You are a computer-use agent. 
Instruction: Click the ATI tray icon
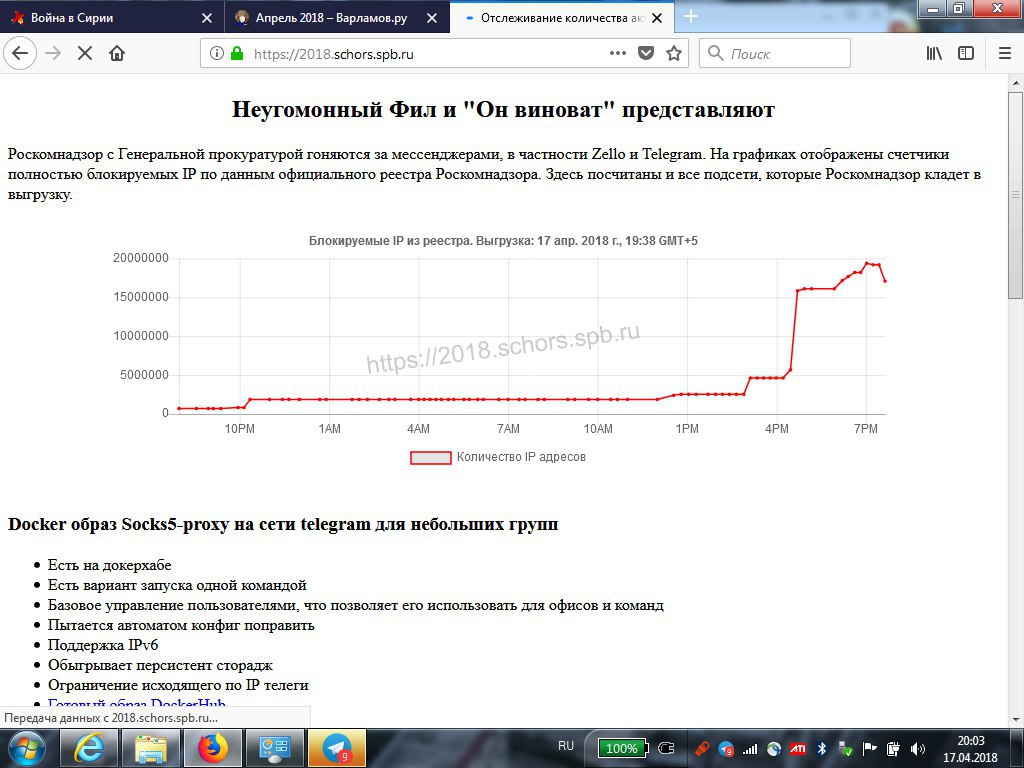[x=797, y=748]
